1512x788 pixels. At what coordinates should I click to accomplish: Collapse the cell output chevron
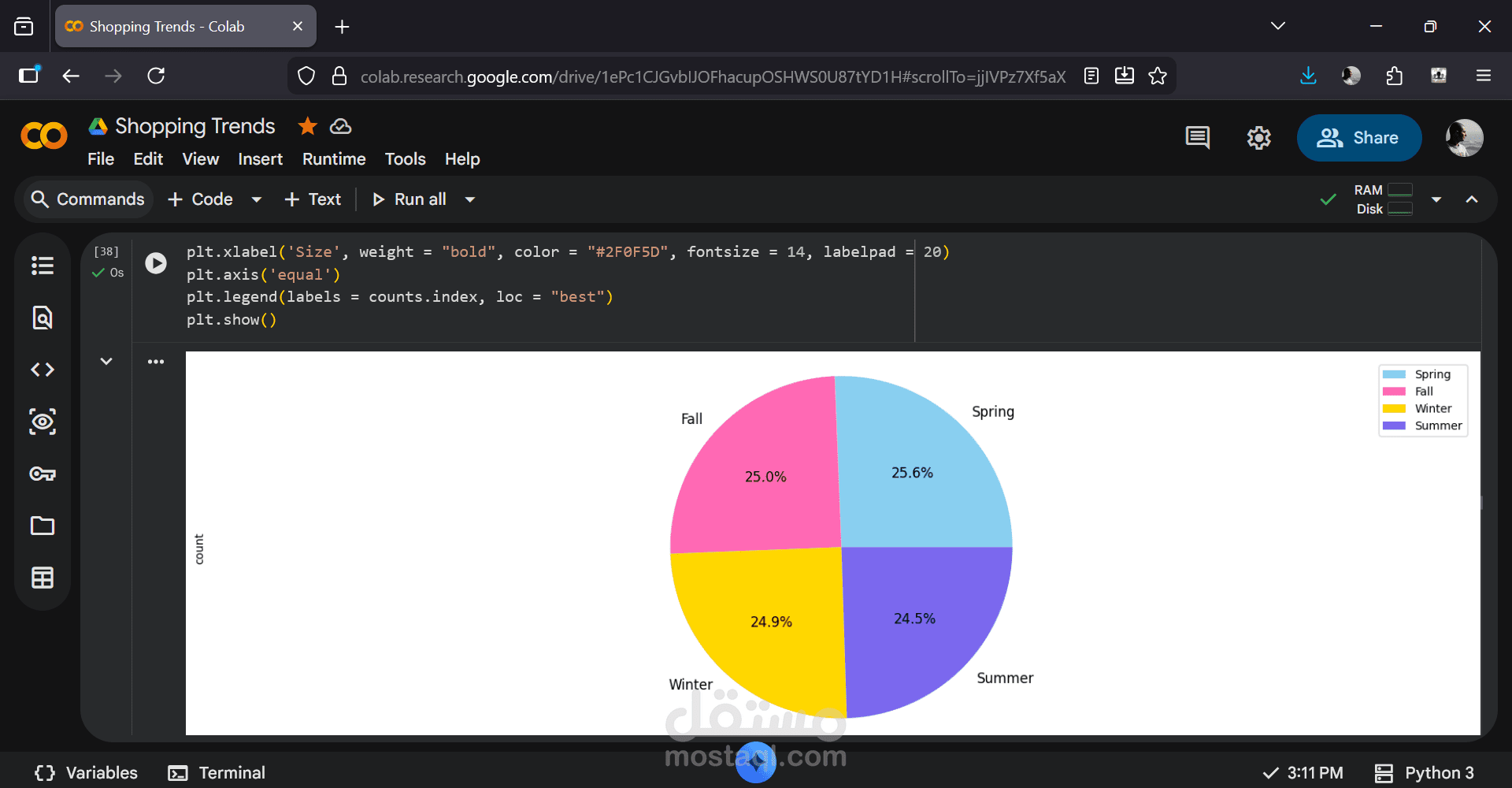coord(106,362)
